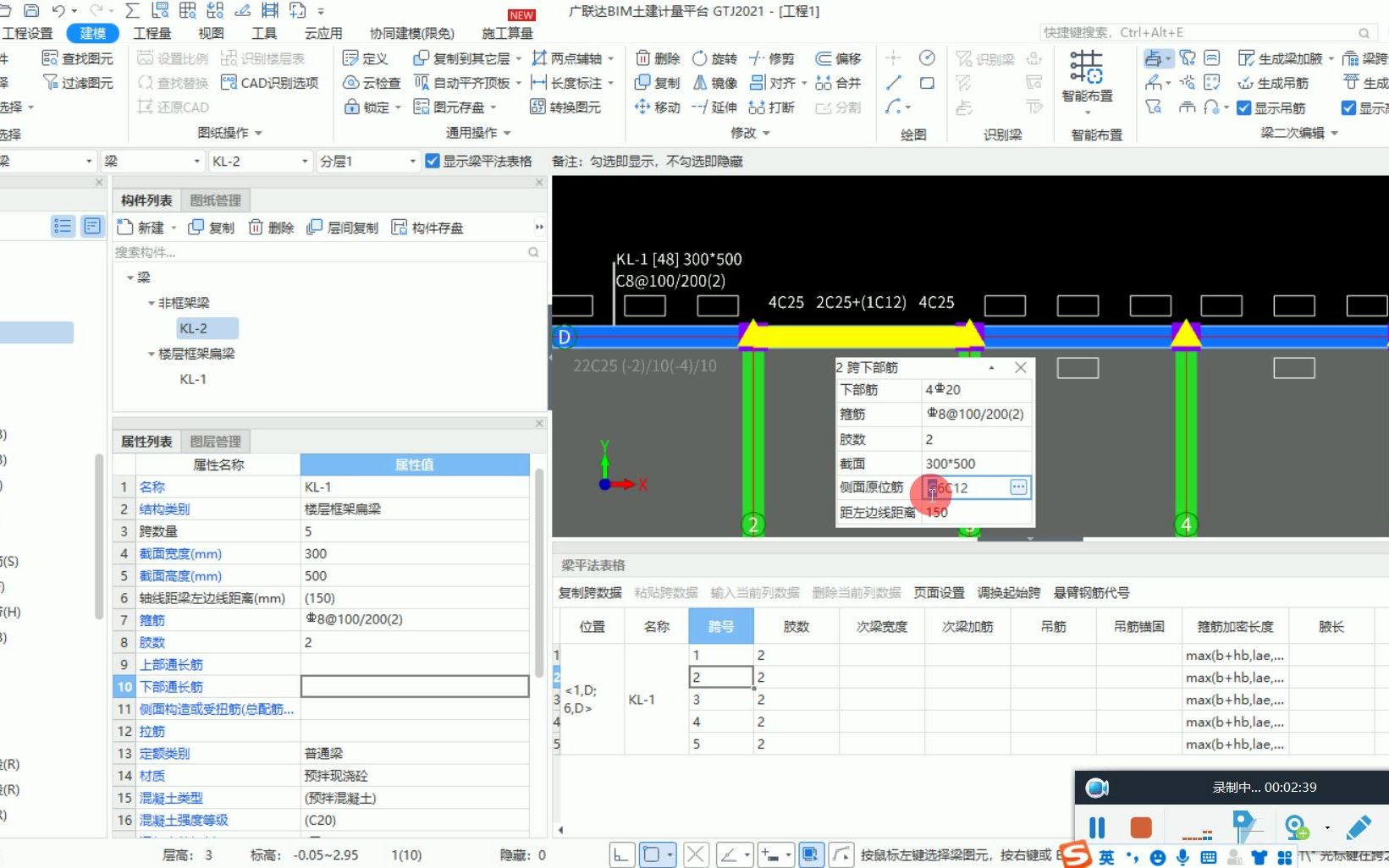Click the 删除 tool in modify group
This screenshot has width=1389, height=868.
[658, 58]
